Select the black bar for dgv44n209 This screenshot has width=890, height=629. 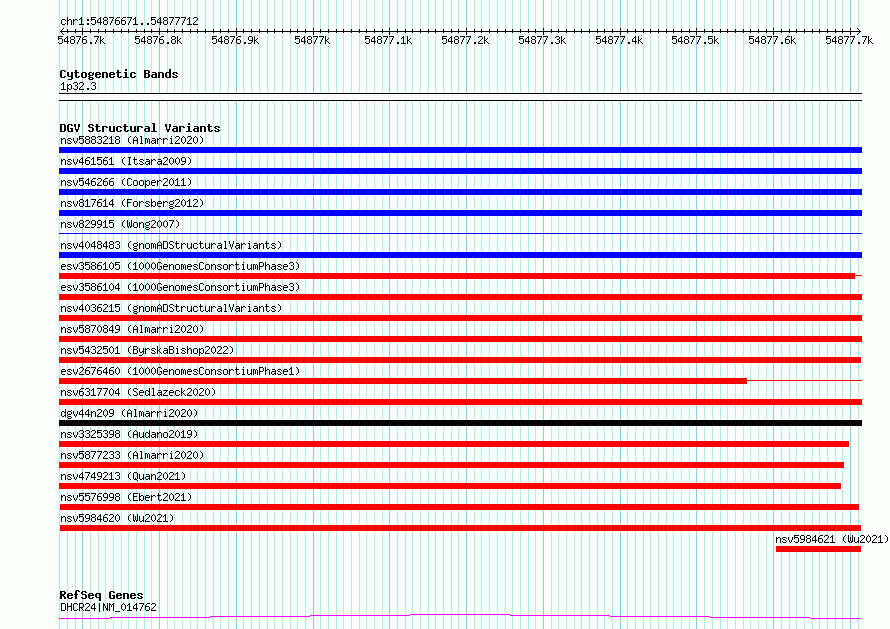[x=460, y=423]
